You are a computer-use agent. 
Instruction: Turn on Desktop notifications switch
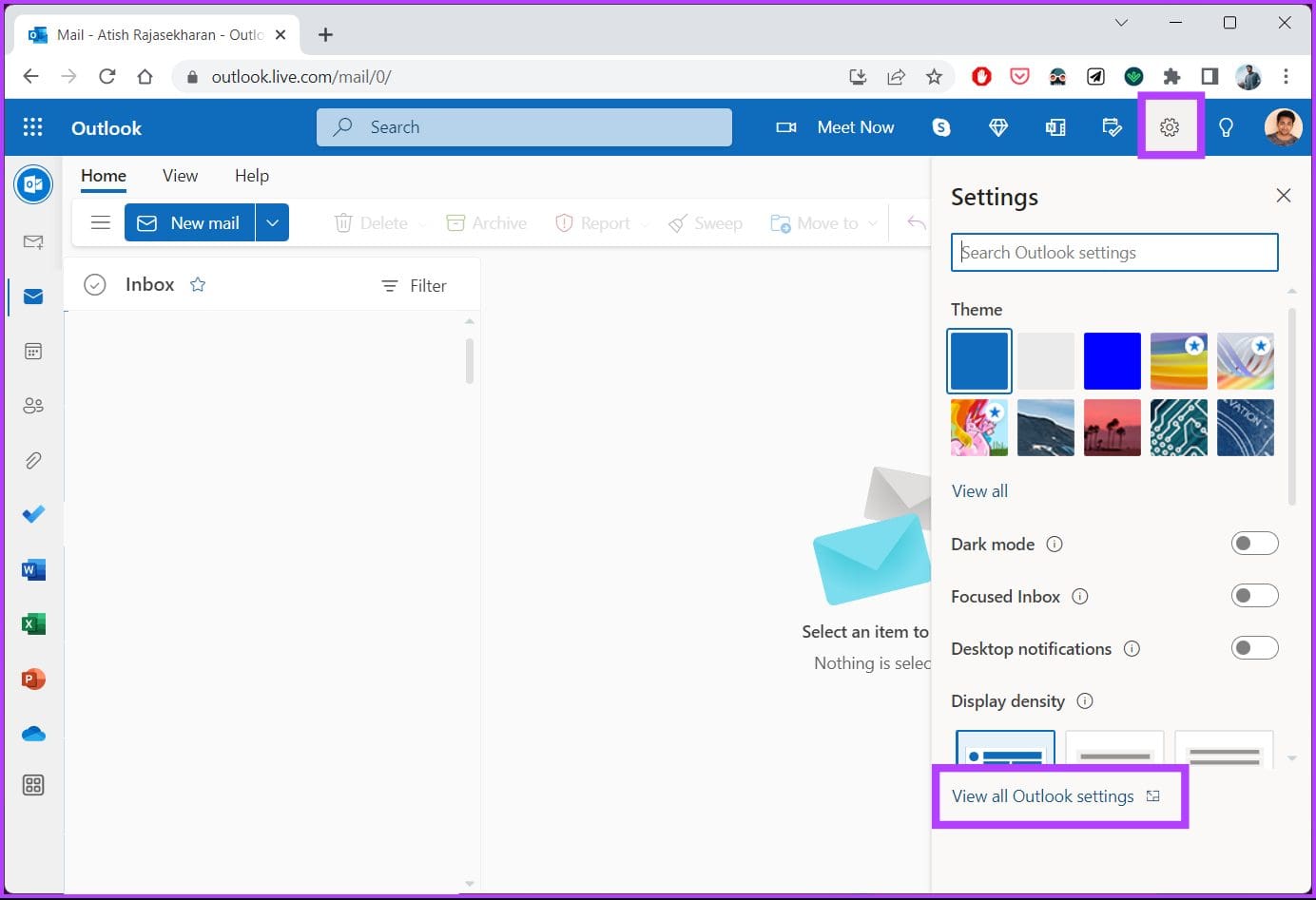(x=1254, y=648)
